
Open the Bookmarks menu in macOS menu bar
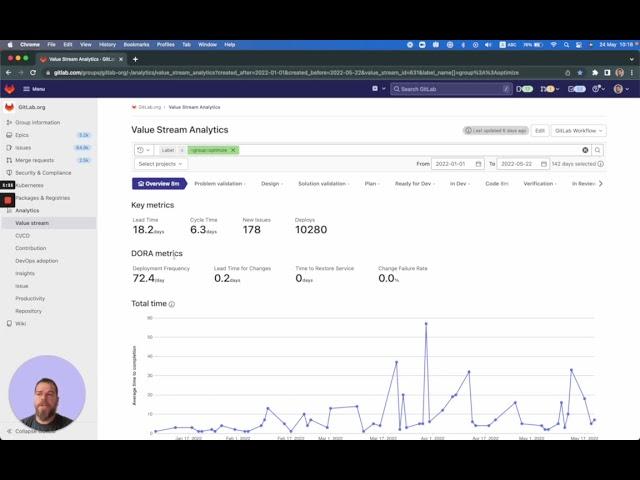pyautogui.click(x=136, y=44)
